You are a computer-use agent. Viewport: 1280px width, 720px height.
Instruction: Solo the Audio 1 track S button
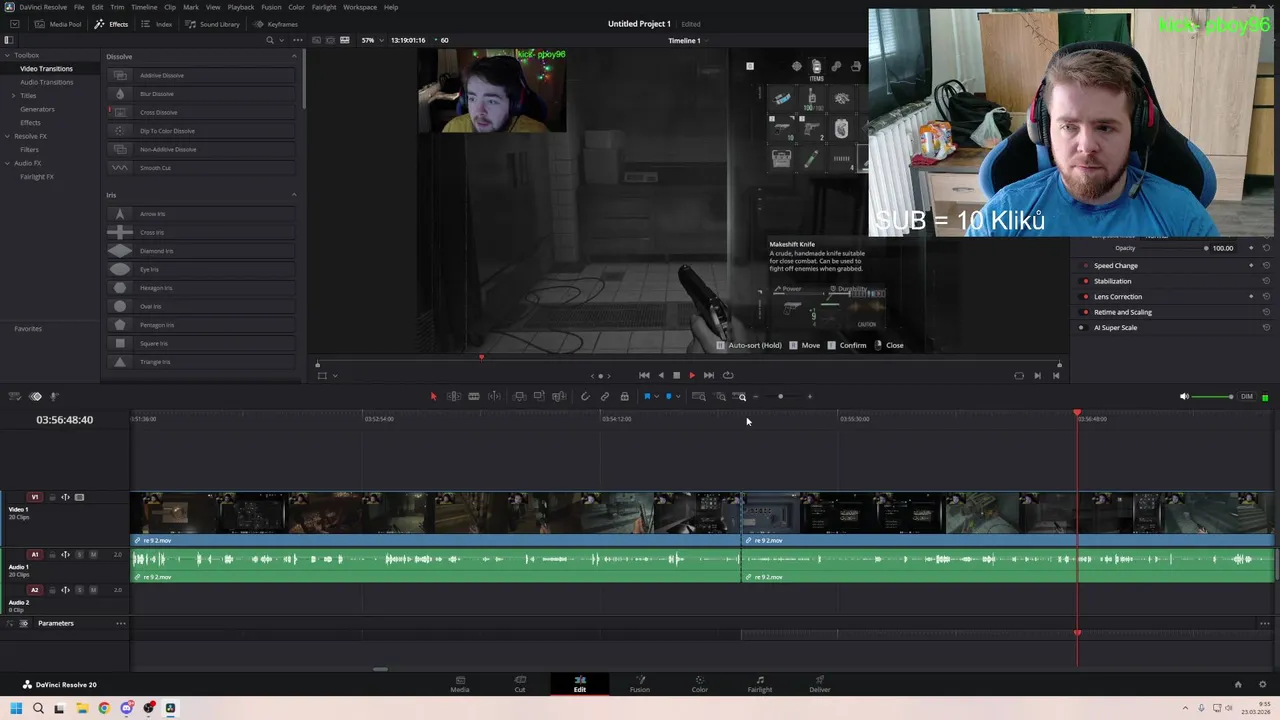coord(79,555)
